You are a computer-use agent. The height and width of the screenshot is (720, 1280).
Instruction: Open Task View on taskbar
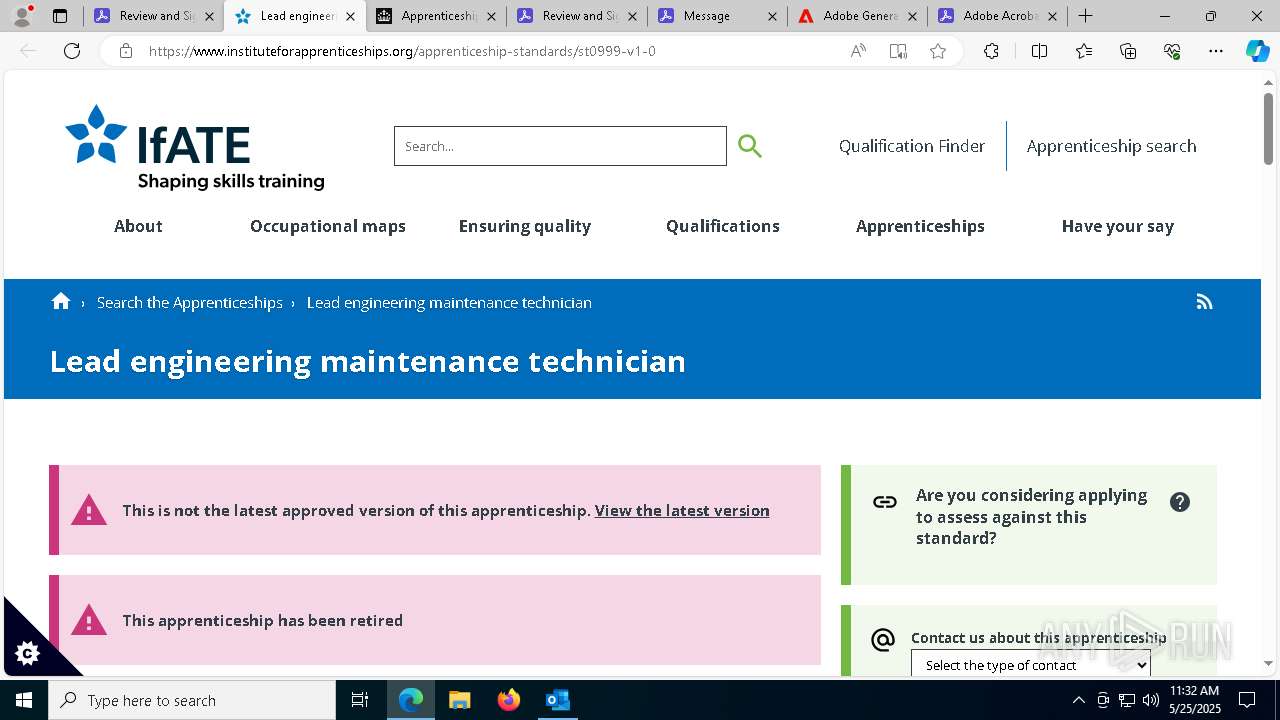tap(360, 700)
